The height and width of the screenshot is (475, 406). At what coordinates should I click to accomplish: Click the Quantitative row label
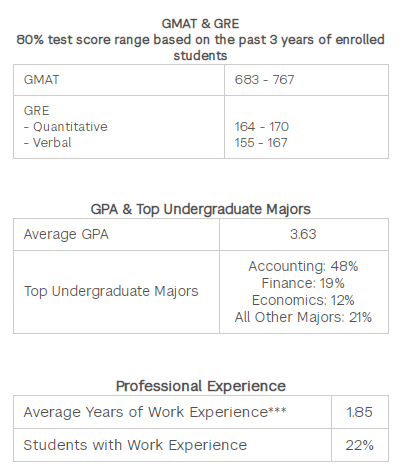[66, 127]
